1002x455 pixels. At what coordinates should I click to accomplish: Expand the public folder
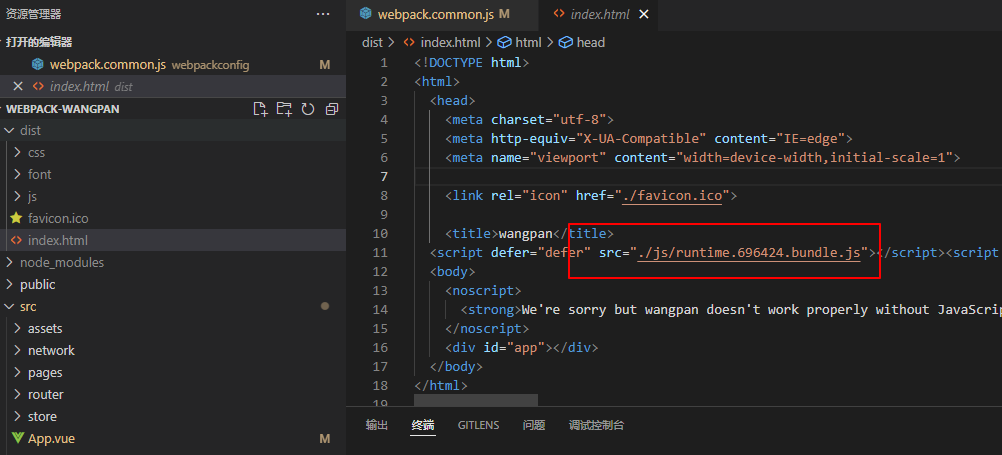tap(9, 285)
